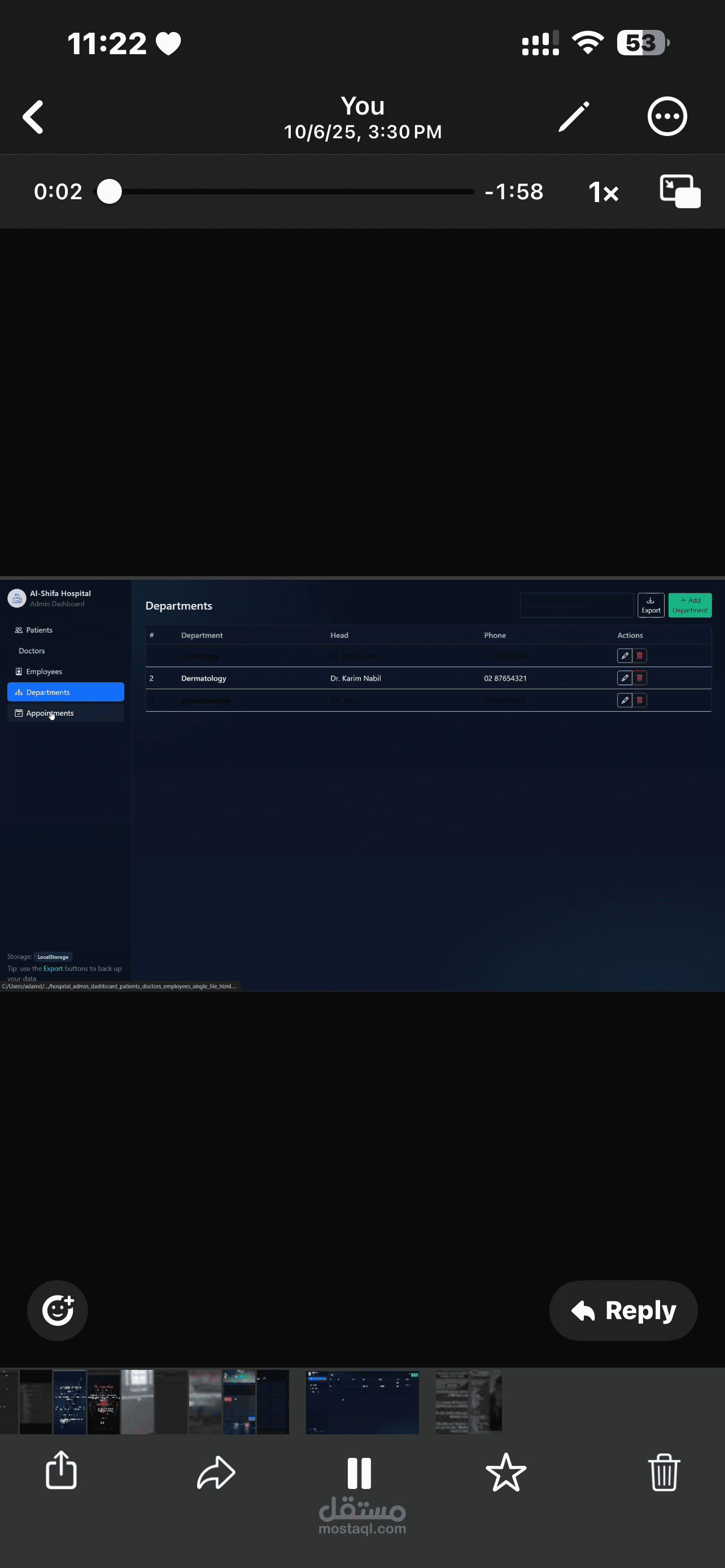
Task: Click the Dr. Karim Nabil cell
Action: pos(356,678)
